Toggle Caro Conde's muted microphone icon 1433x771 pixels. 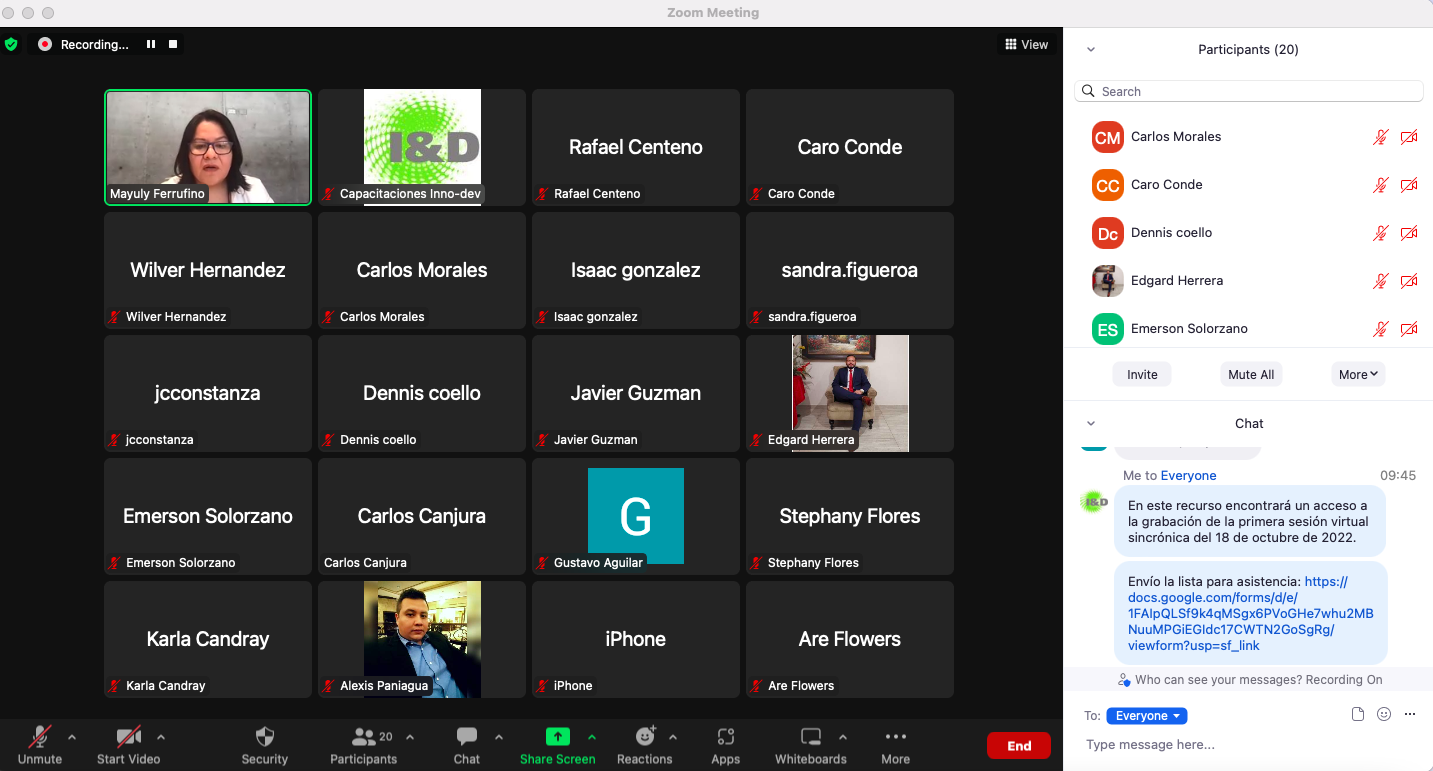coord(1380,185)
